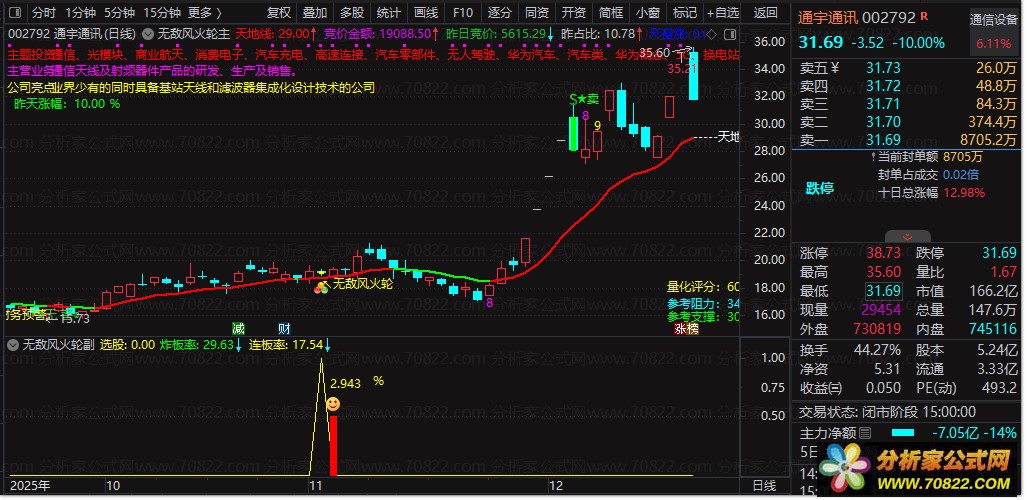Screen dimensions: 1027x500
Task: Switch to 1分钟 period
Action: 81,12
